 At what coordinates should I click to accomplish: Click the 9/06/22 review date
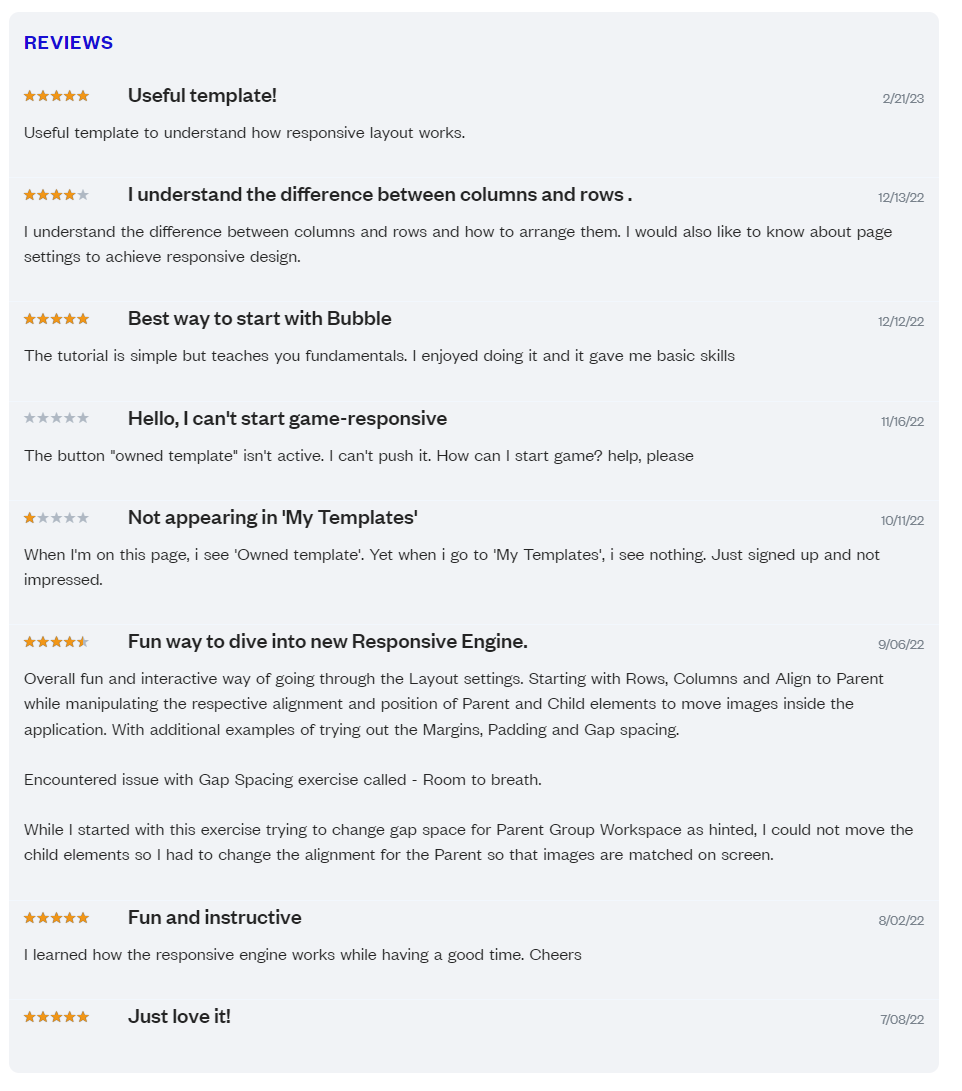tap(901, 644)
